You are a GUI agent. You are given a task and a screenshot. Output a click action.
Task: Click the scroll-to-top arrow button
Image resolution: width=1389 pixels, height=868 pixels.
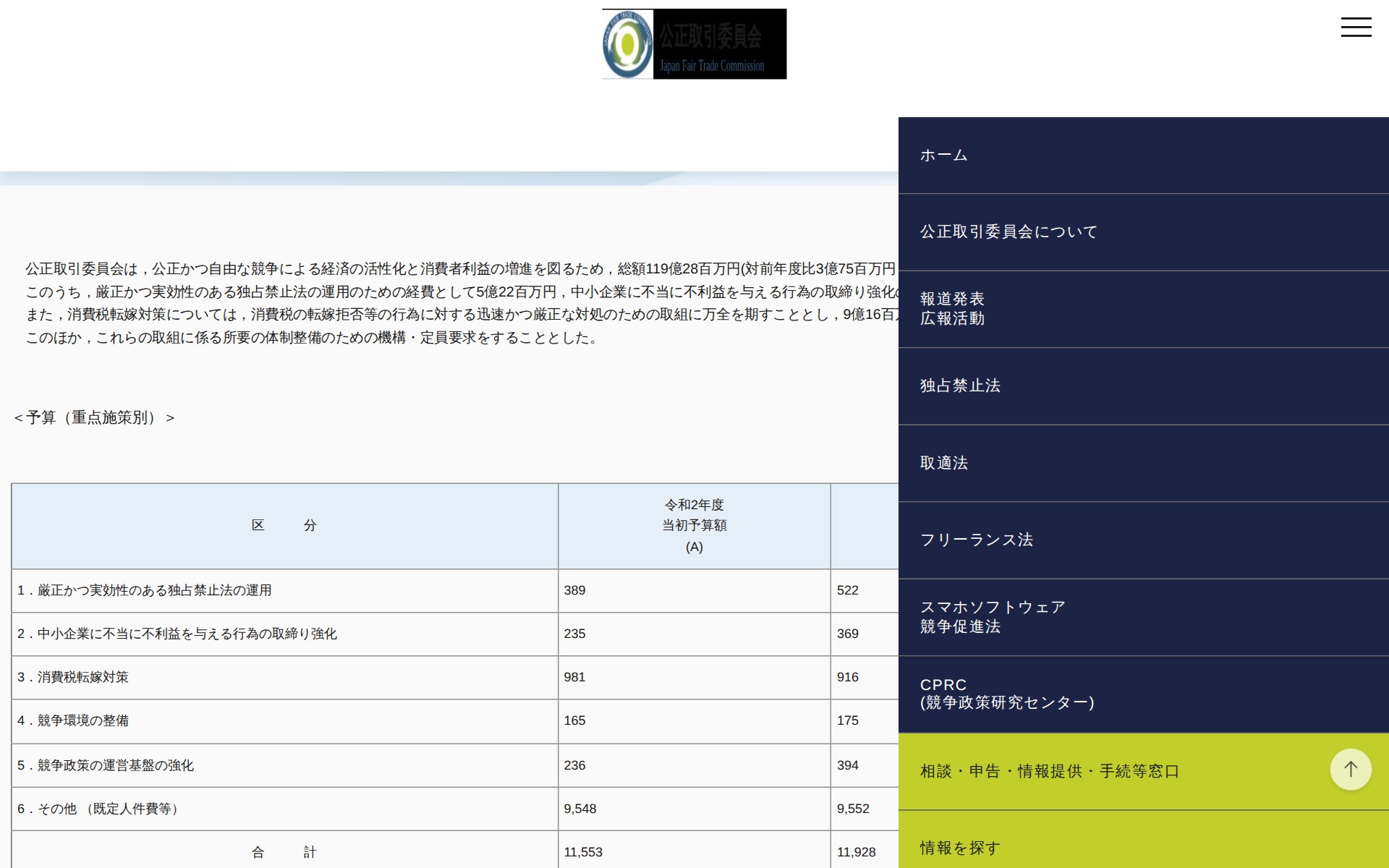point(1350,769)
